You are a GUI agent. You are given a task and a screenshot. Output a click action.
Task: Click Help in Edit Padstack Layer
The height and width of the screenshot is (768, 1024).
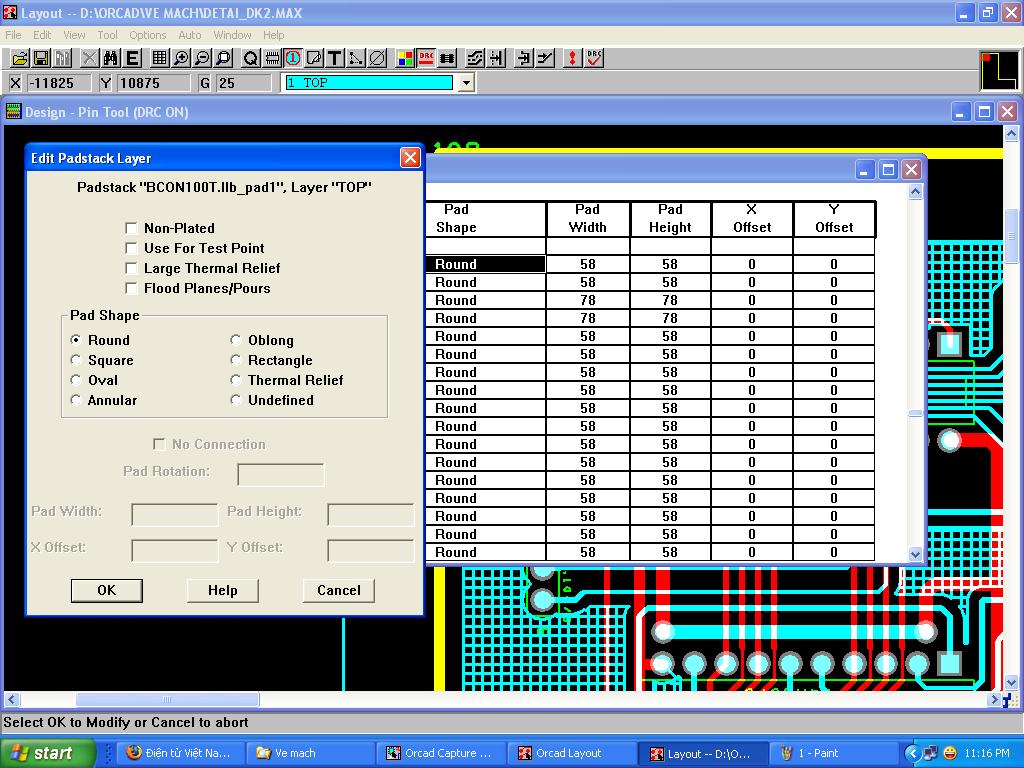point(223,590)
